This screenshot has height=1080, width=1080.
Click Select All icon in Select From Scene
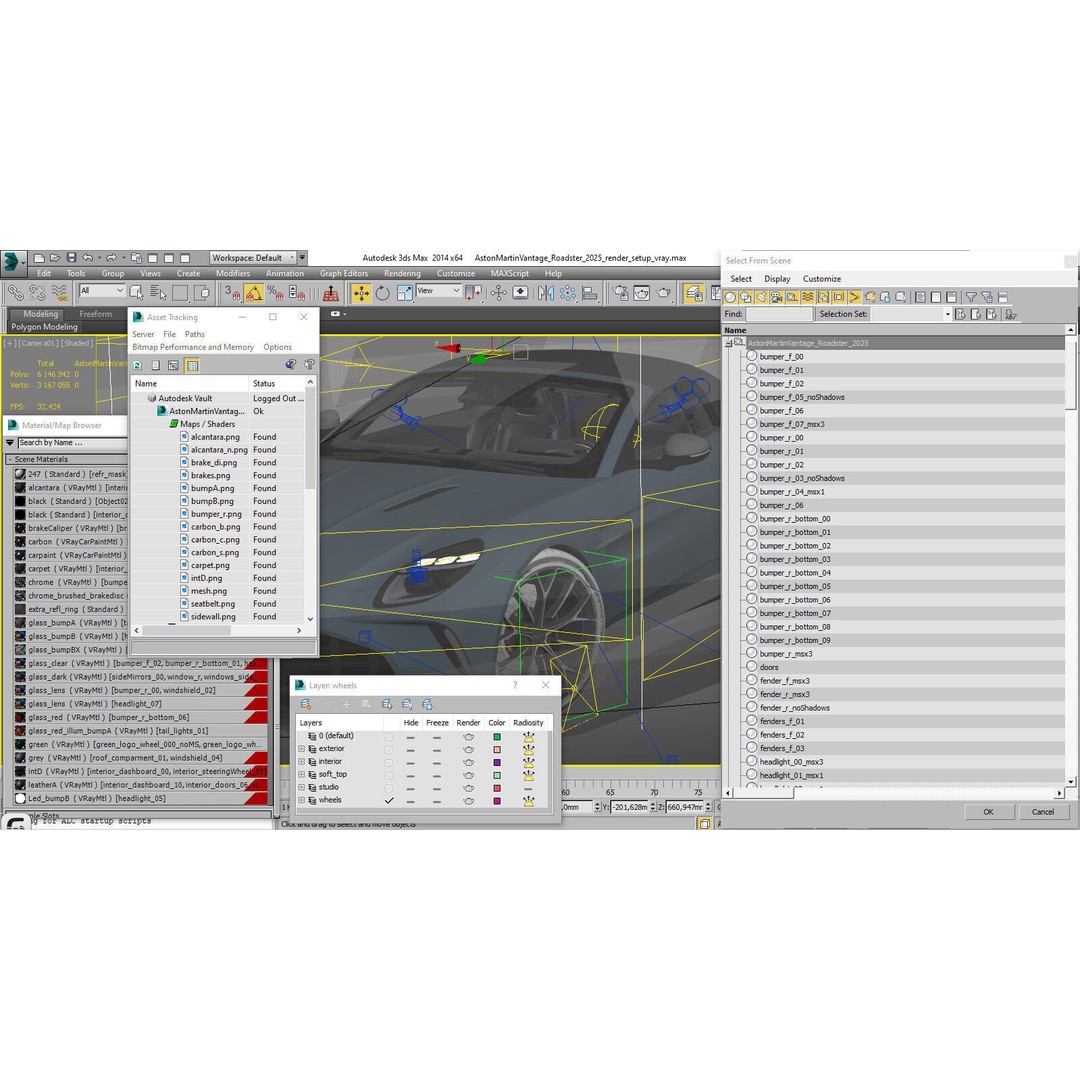tap(920, 298)
